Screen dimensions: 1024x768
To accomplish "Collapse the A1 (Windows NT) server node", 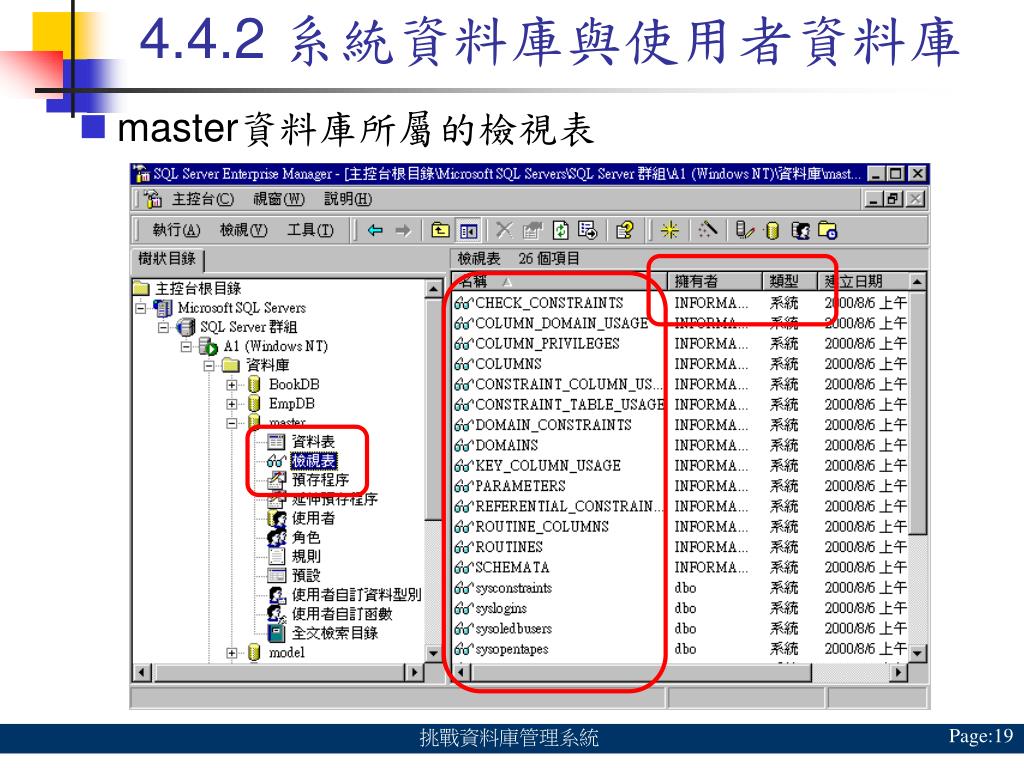I will [x=186, y=346].
